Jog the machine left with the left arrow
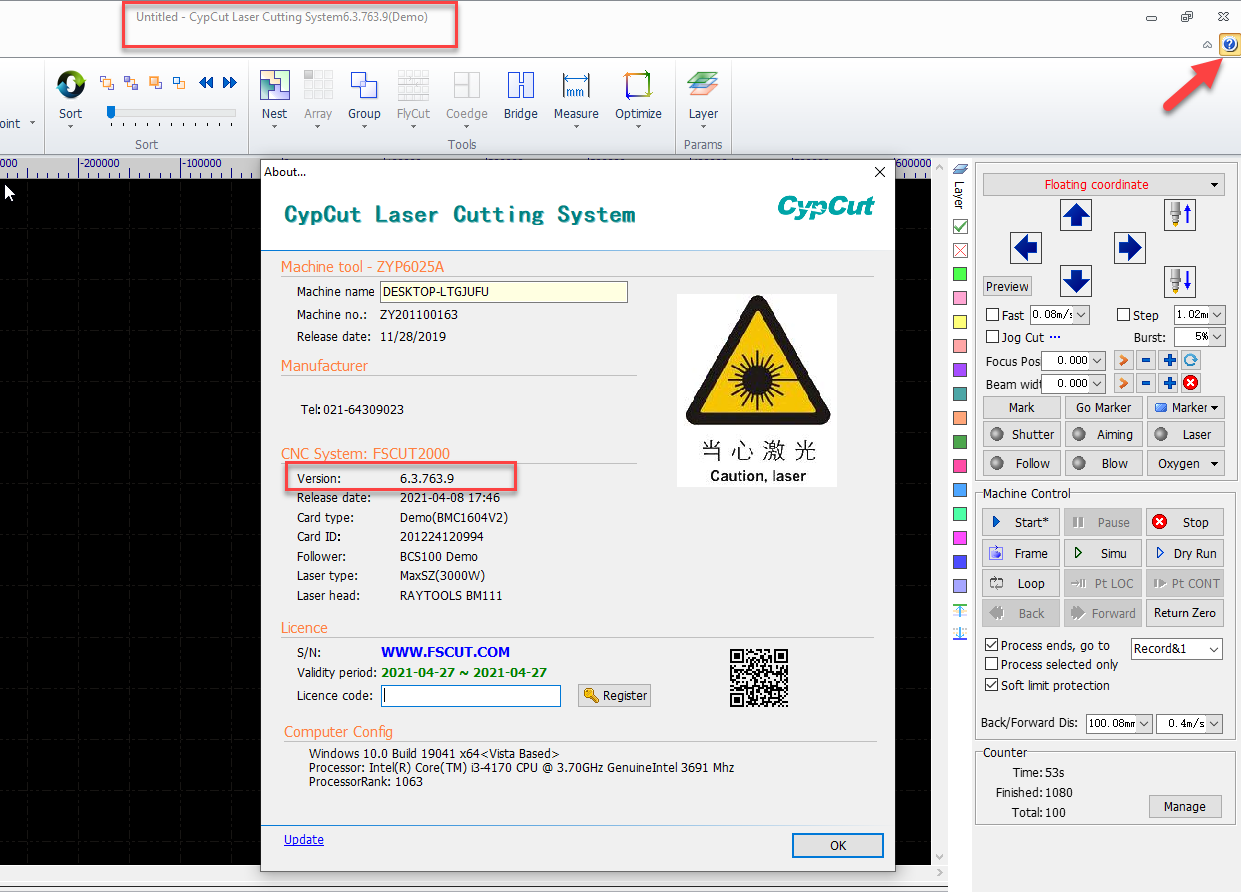Viewport: 1241px width, 892px height. click(x=1026, y=247)
